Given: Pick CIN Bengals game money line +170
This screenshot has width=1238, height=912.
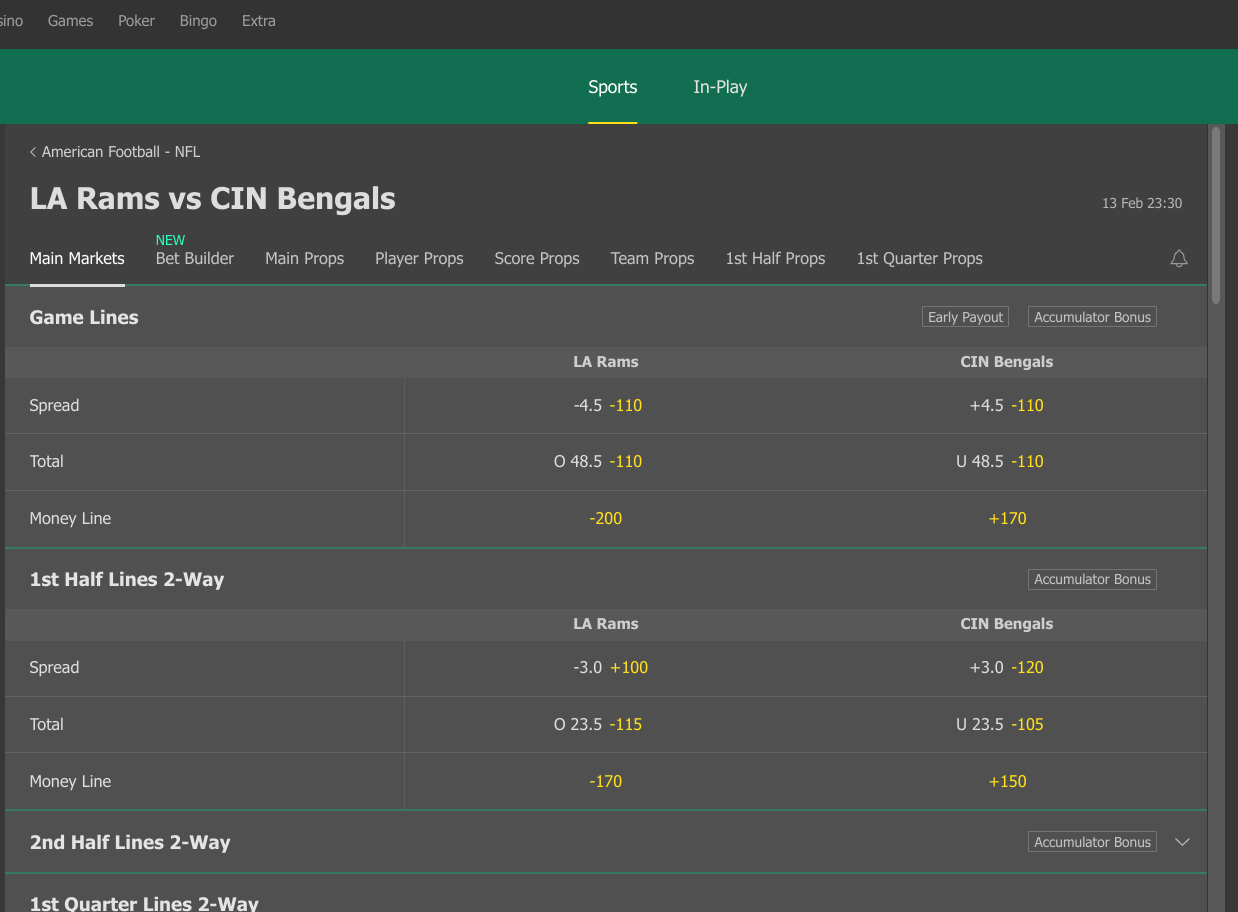Looking at the screenshot, I should (x=1006, y=518).
